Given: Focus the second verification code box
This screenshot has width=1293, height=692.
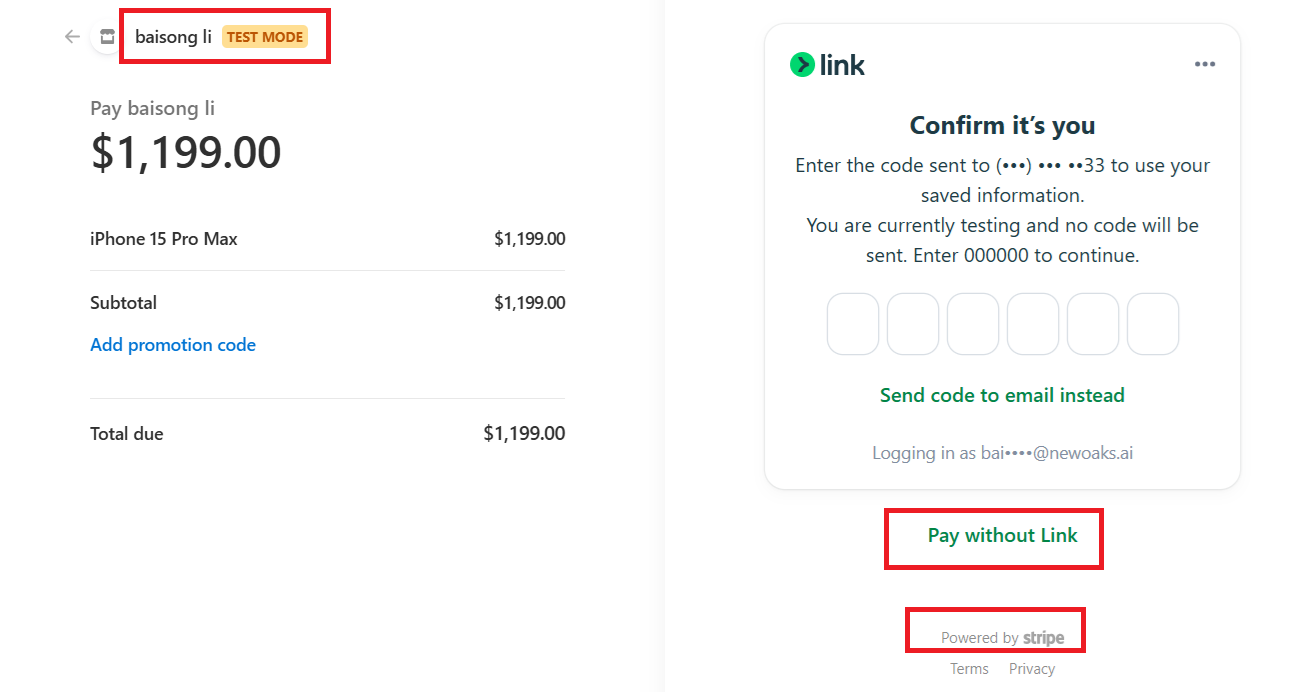Looking at the screenshot, I should point(913,324).
